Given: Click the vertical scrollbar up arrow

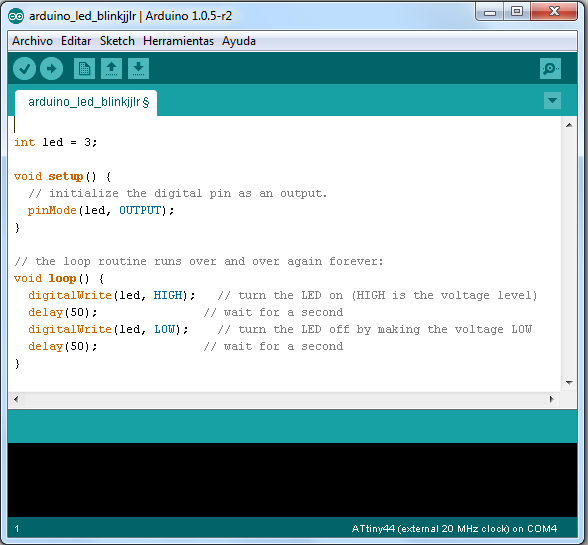Looking at the screenshot, I should pyautogui.click(x=569, y=125).
